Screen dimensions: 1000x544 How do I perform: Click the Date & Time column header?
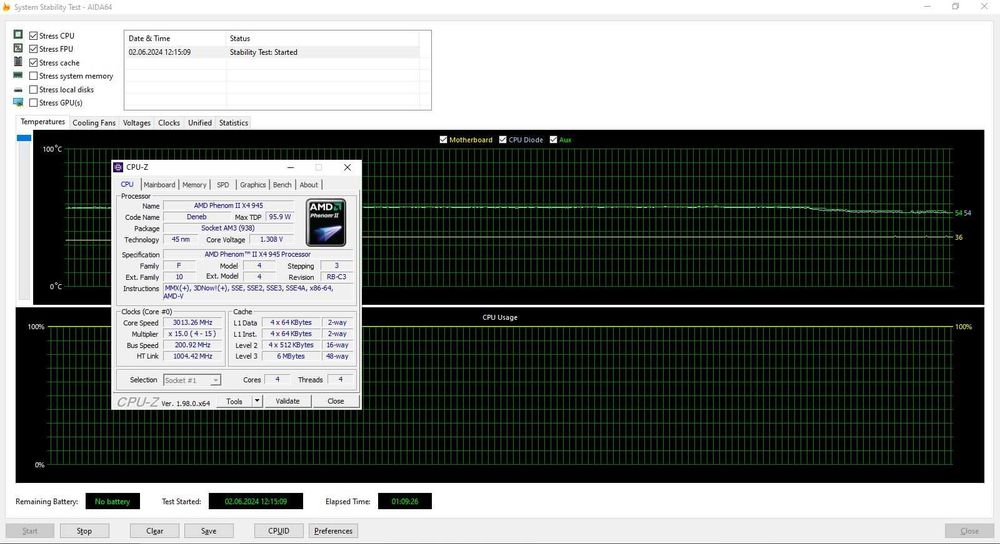coord(175,38)
